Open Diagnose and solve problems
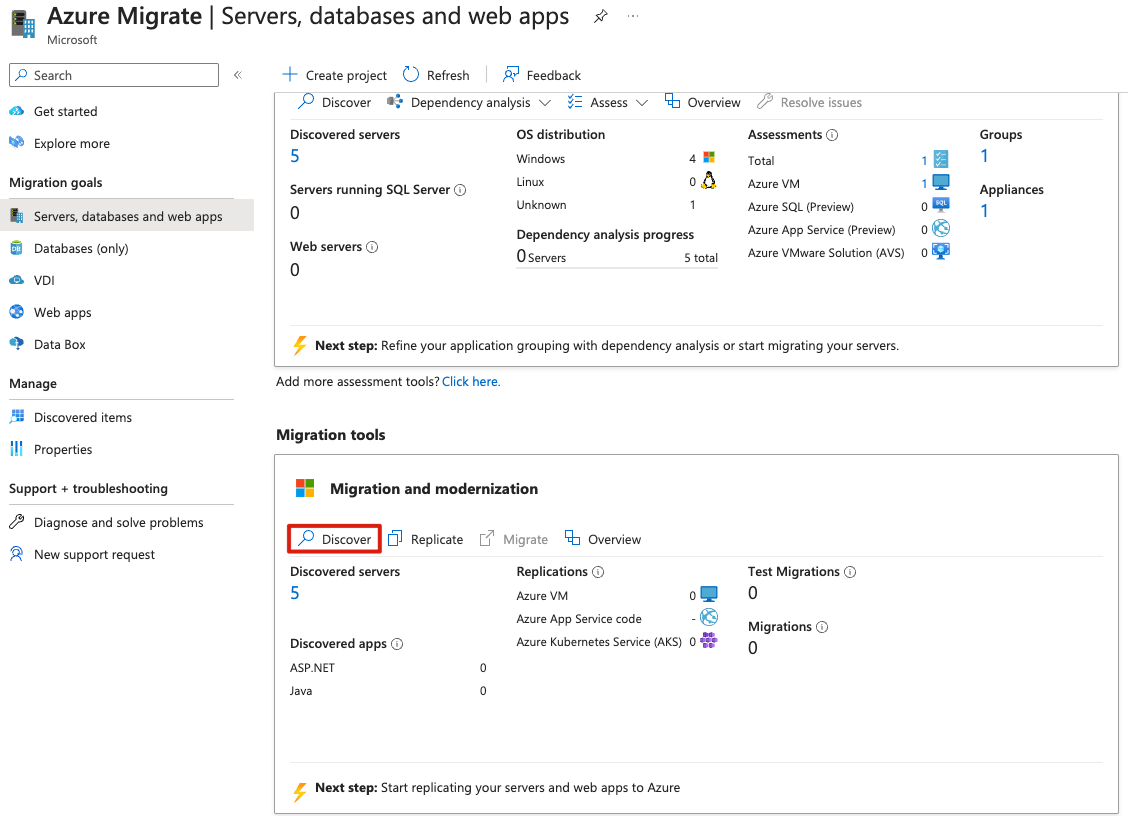Image resolution: width=1128 pixels, height=816 pixels. click(x=118, y=522)
